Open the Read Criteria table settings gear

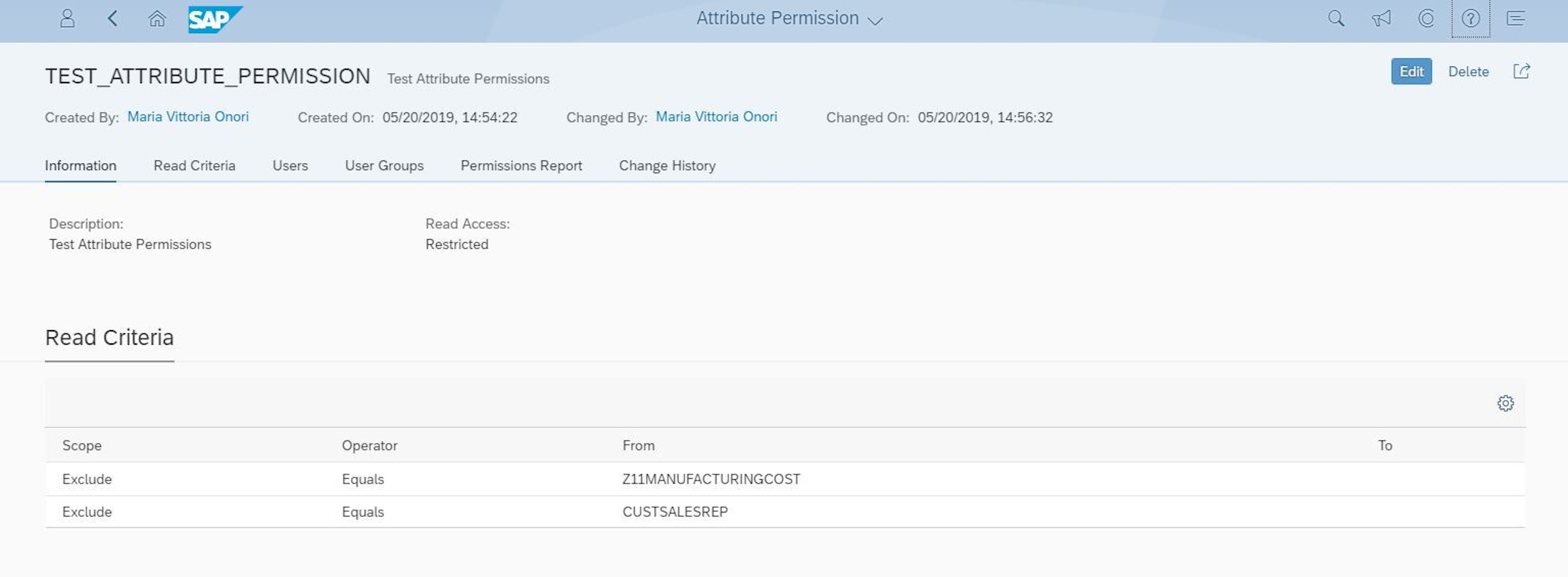[1505, 403]
